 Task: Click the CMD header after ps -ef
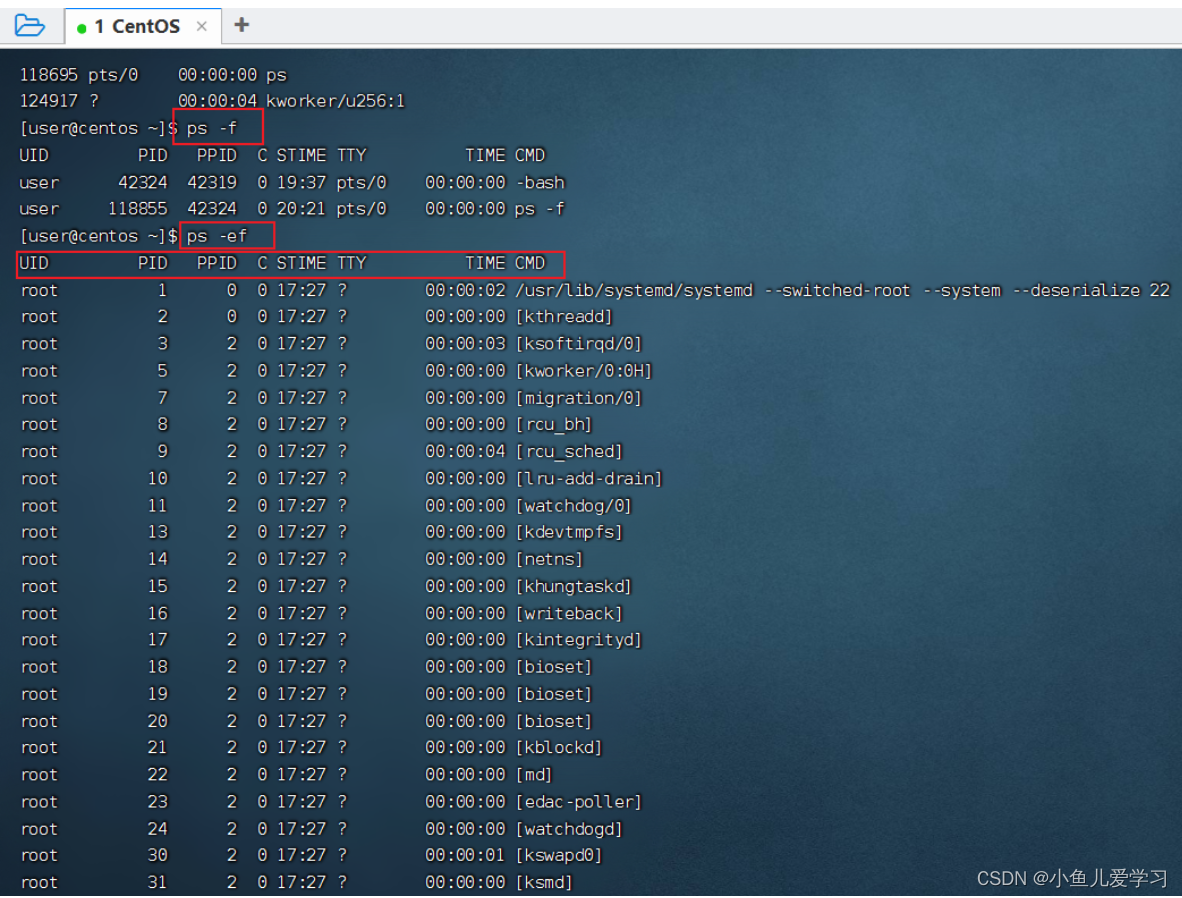point(530,263)
